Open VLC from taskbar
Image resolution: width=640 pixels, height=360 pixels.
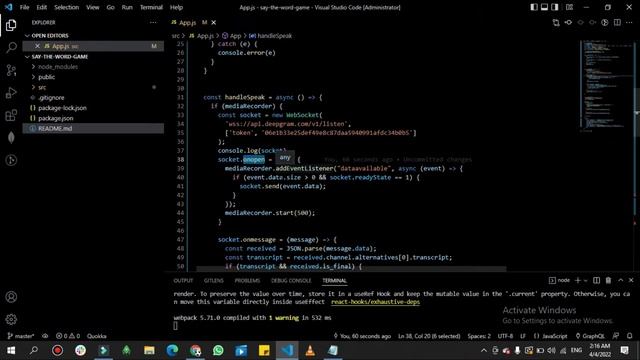click(x=310, y=351)
